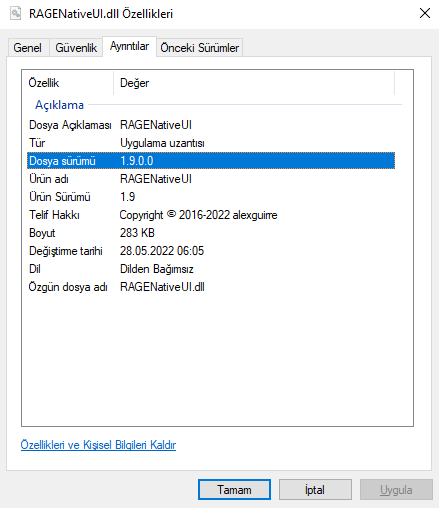Click the Dilden Bağımsız value

pos(157,269)
